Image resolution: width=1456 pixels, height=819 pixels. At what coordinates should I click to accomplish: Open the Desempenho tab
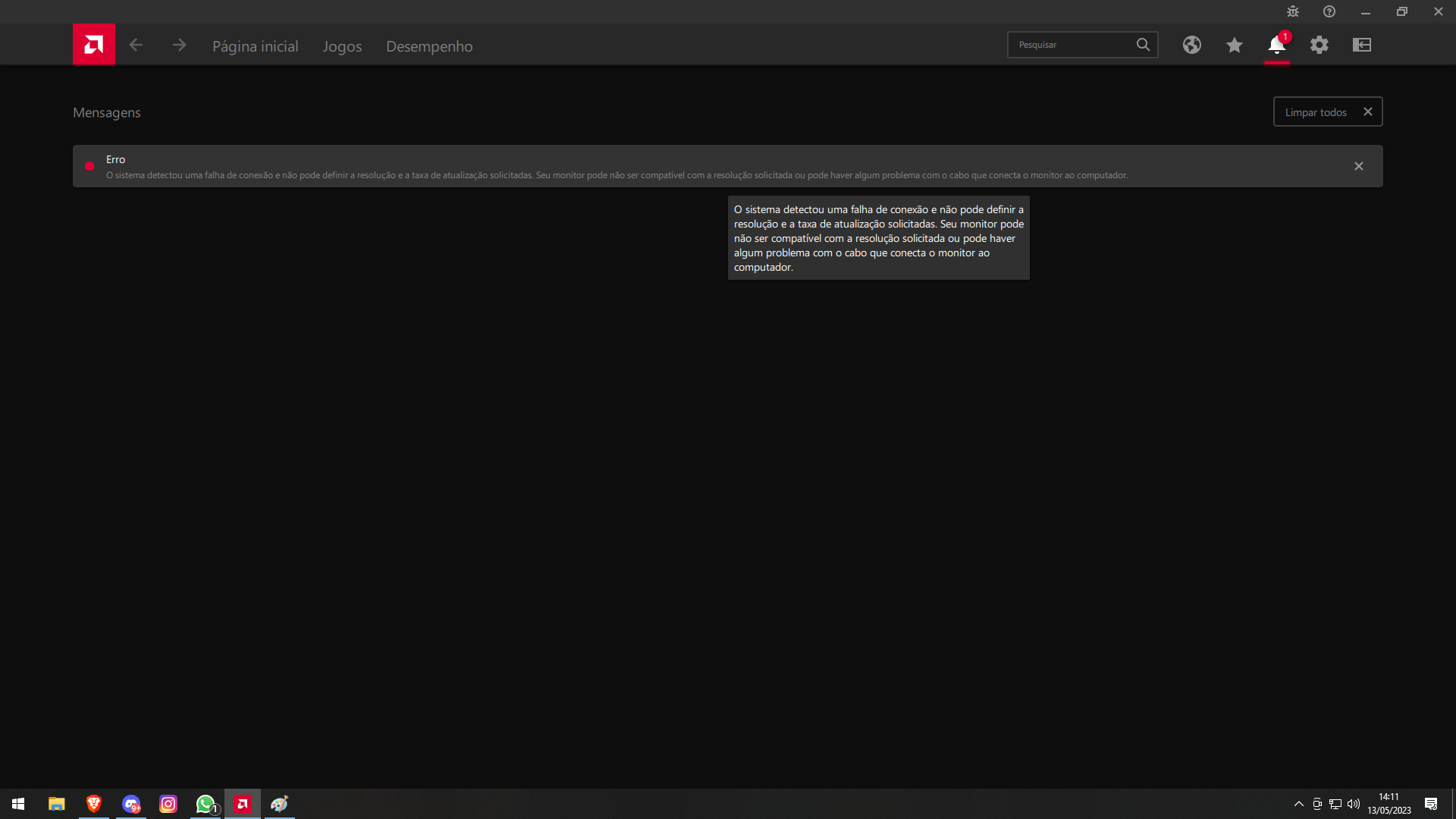click(x=429, y=46)
